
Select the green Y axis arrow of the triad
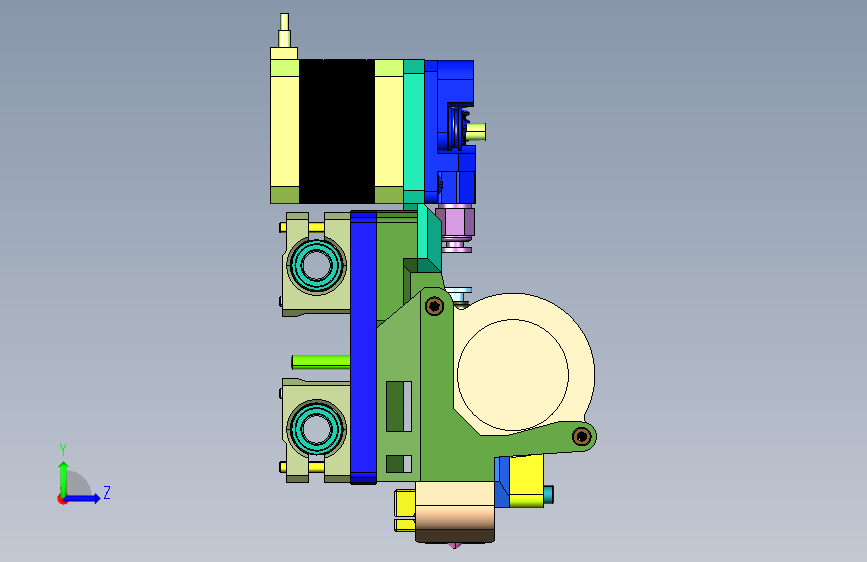click(63, 478)
